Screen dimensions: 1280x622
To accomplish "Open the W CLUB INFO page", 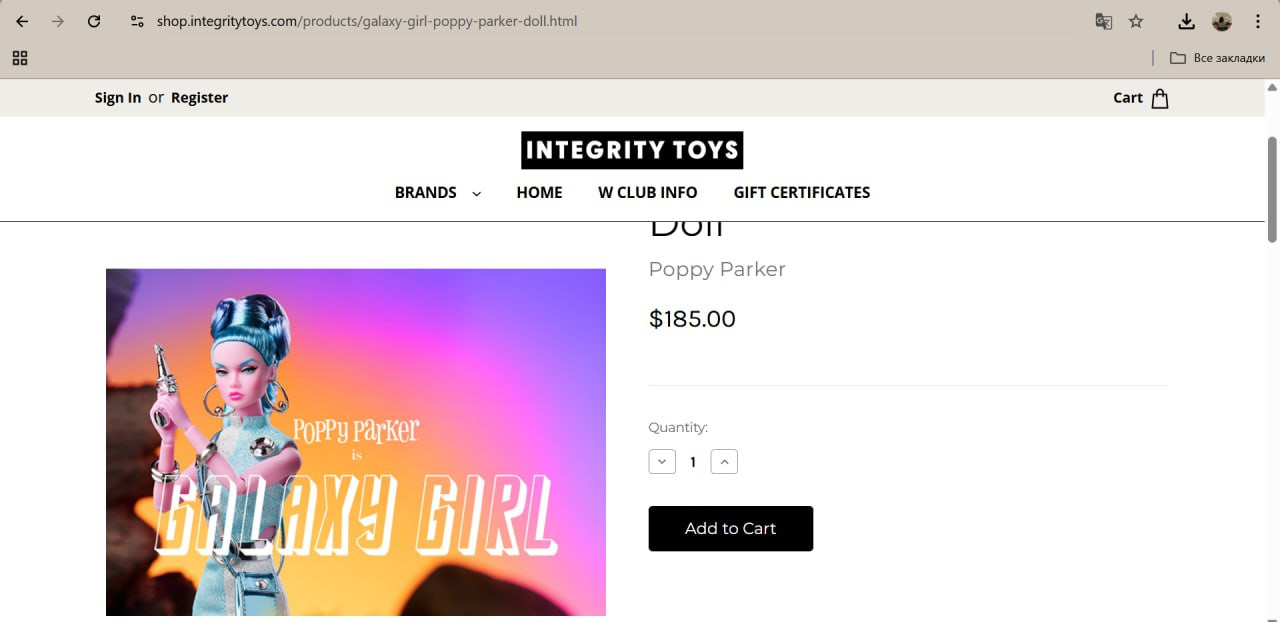I will (x=648, y=192).
